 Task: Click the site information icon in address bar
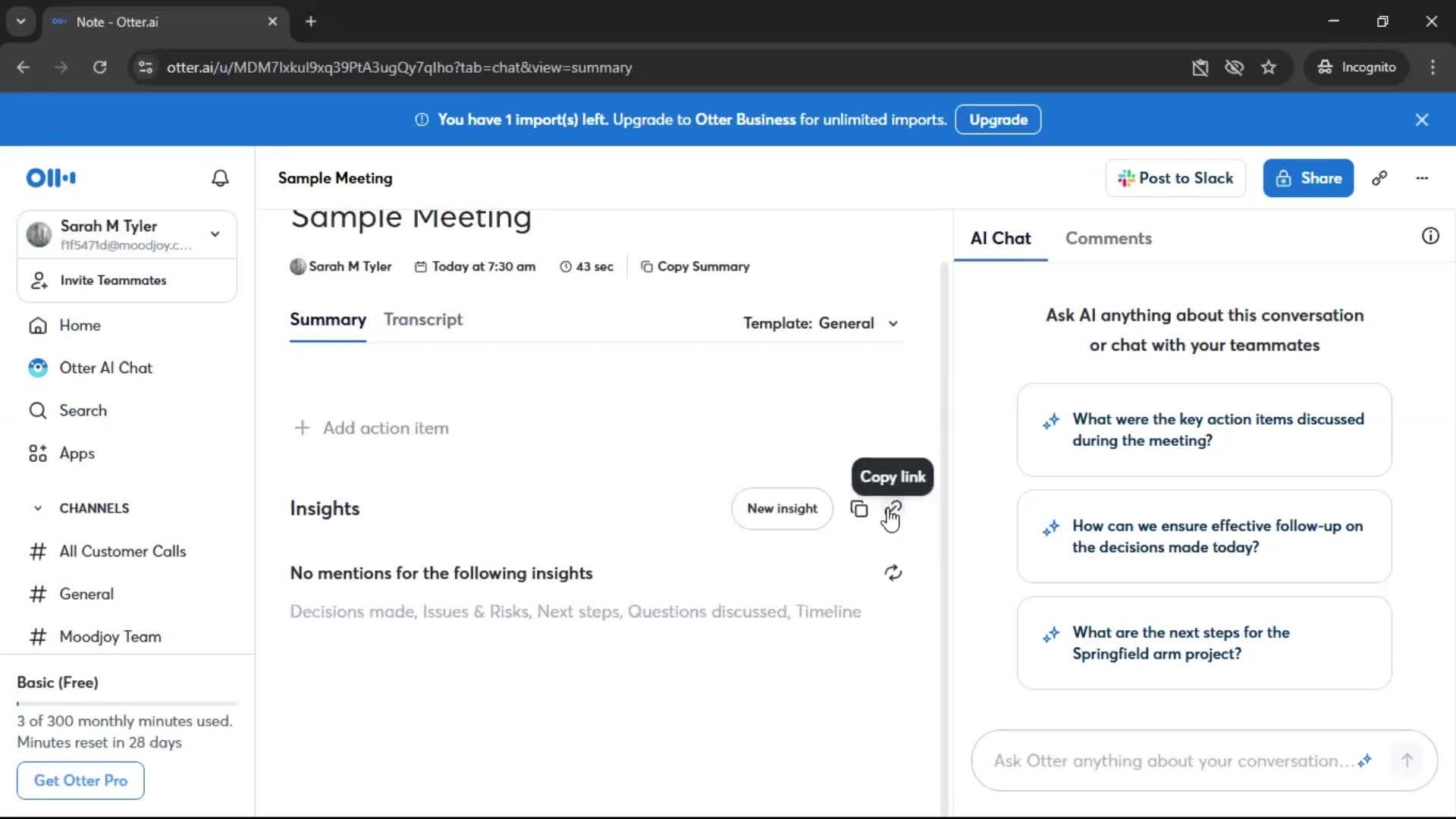(146, 67)
